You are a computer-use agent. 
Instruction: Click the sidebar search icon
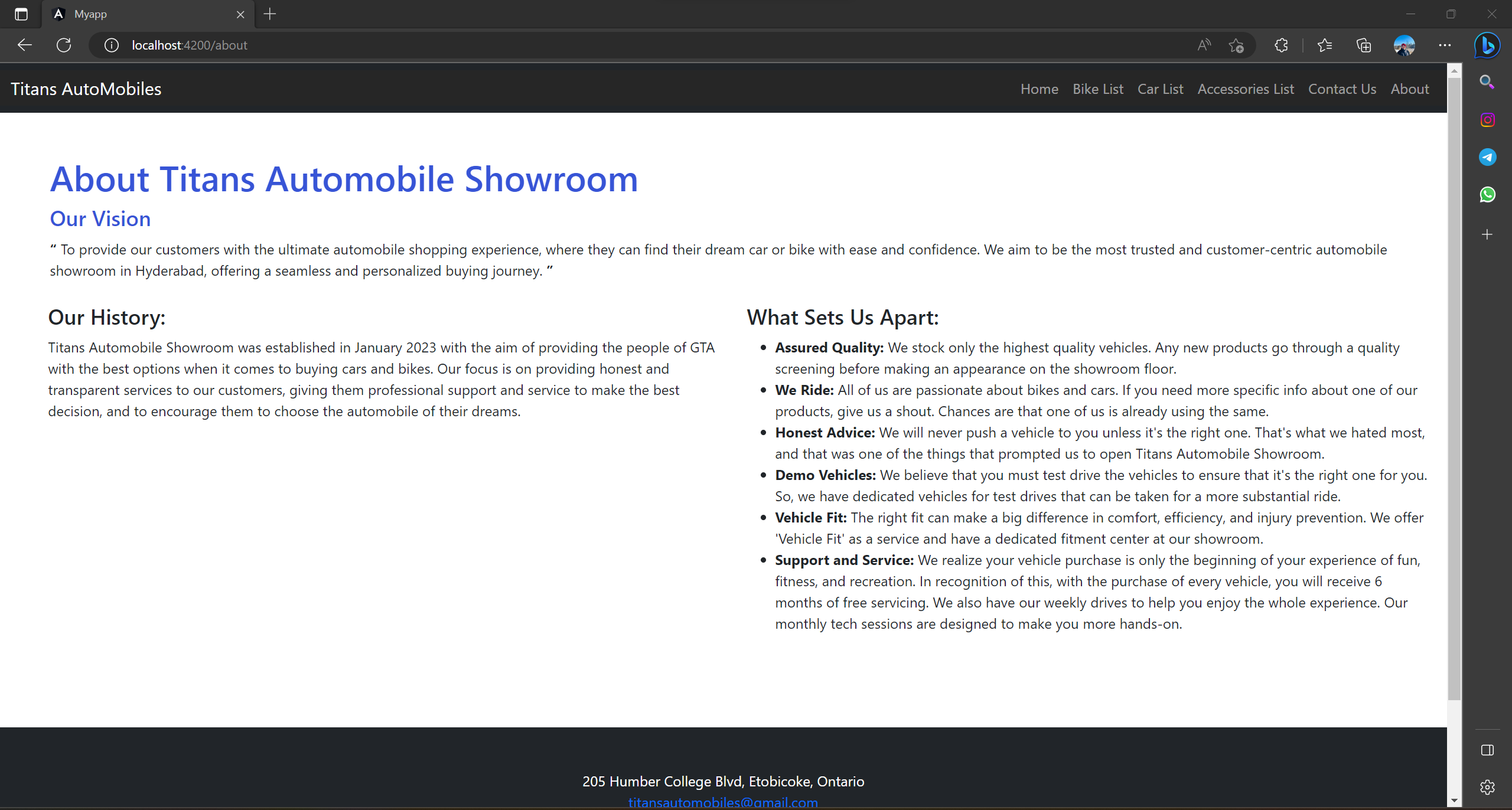click(x=1487, y=82)
